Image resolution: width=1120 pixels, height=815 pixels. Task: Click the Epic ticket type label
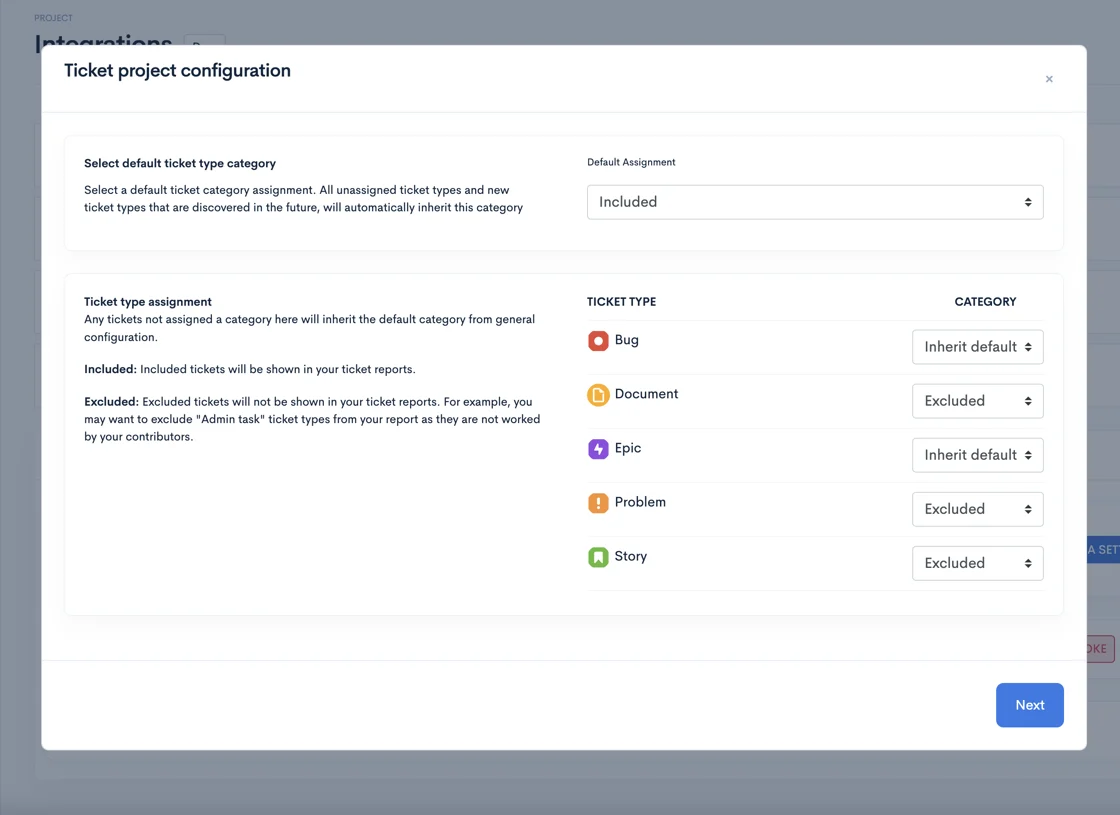[628, 448]
